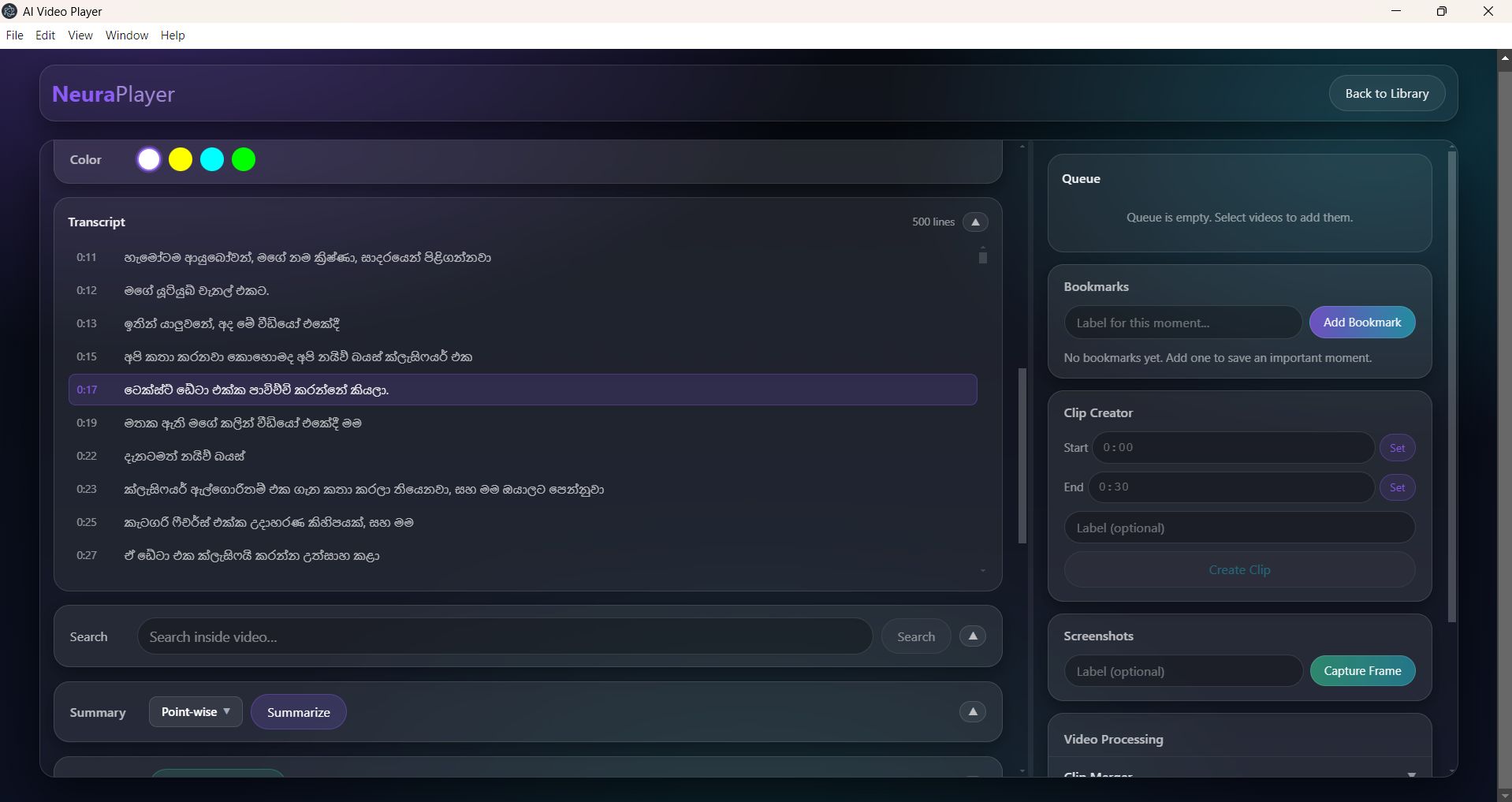Set clip Start time with Set button
1512x802 pixels.
(1397, 448)
